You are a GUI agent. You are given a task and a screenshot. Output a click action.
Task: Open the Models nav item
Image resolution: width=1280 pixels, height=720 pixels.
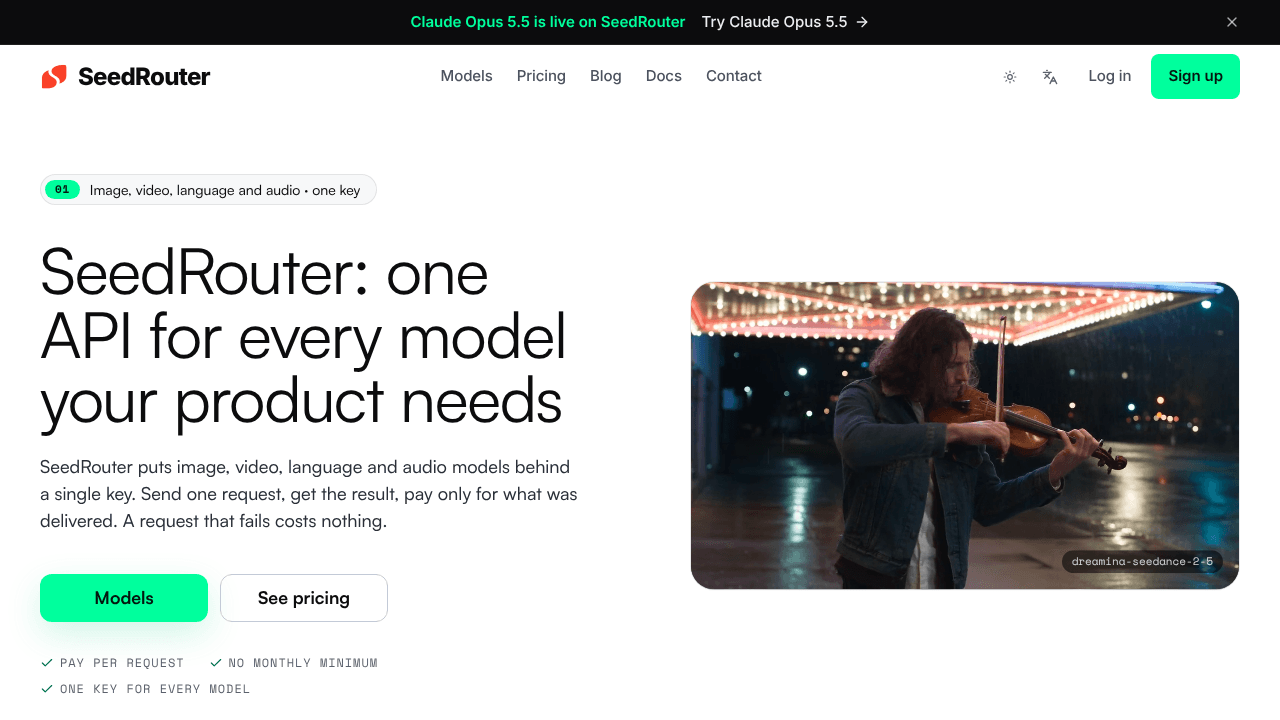pos(467,76)
